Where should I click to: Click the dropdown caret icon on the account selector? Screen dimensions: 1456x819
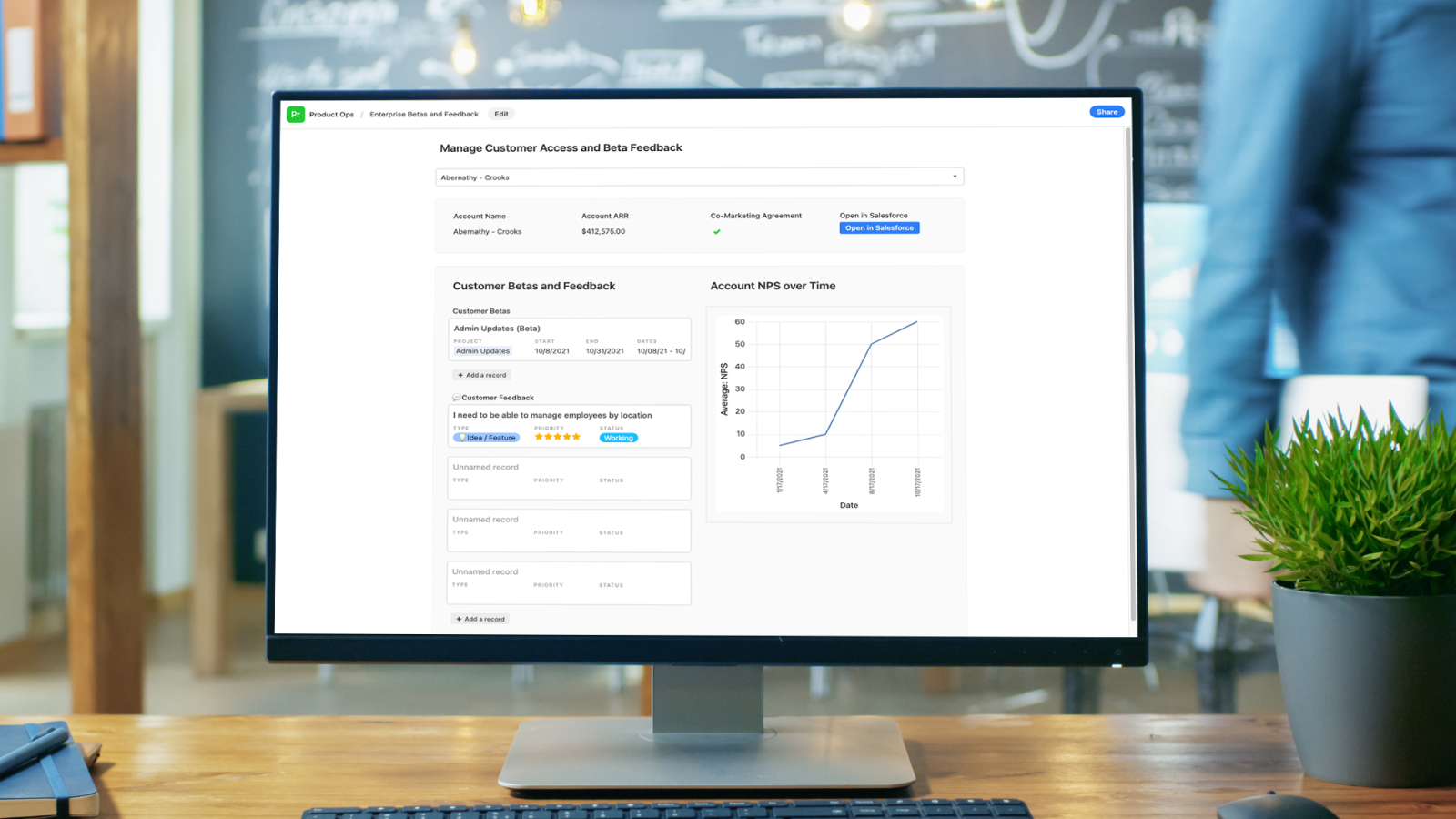[954, 176]
